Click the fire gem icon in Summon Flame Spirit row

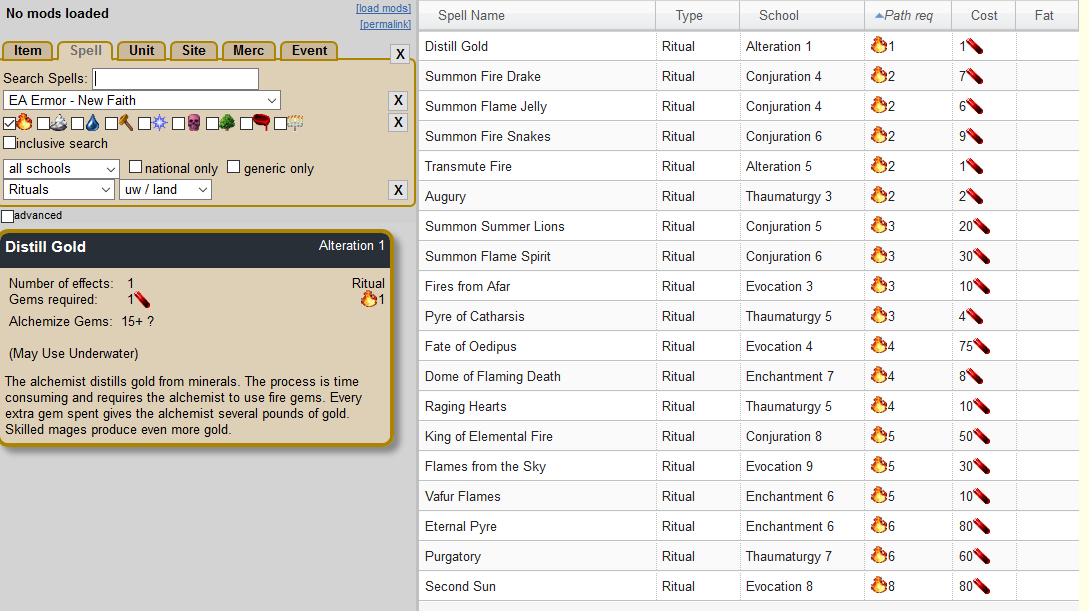[x=981, y=256]
